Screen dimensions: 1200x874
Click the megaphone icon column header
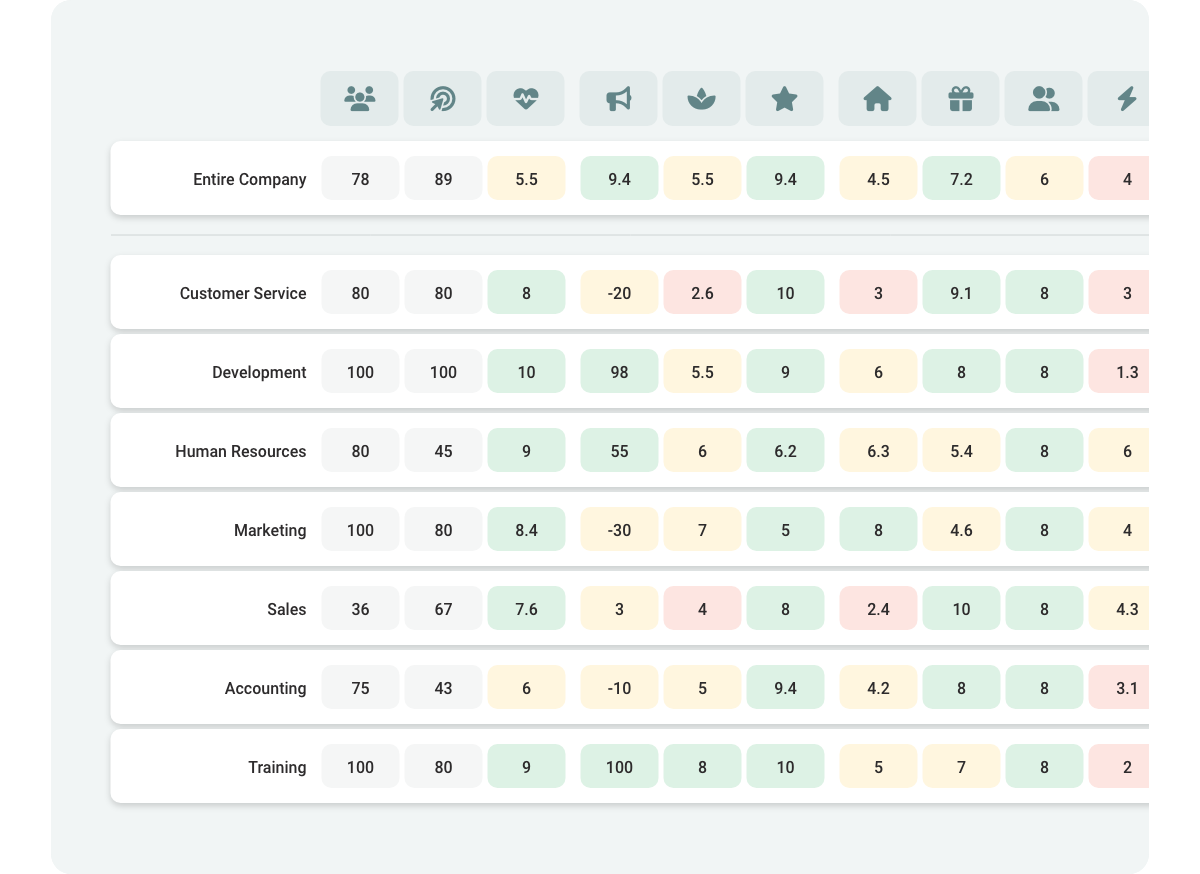[619, 98]
